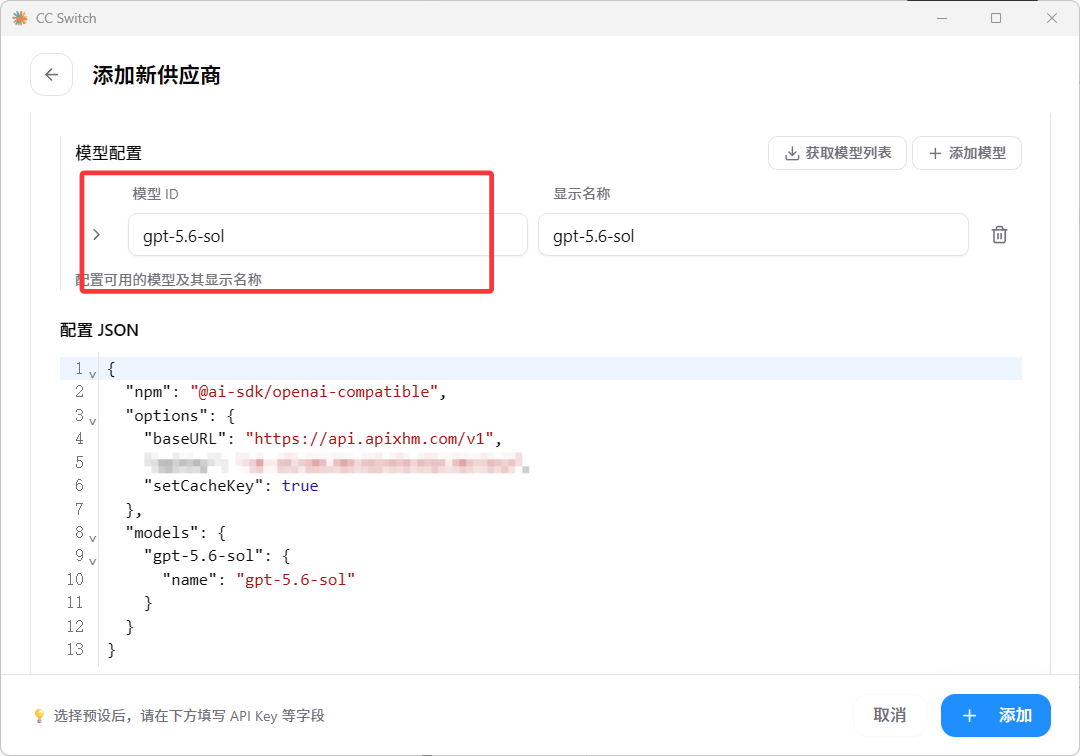Click the CC Switch app icon
1080x756 pixels.
tap(20, 19)
